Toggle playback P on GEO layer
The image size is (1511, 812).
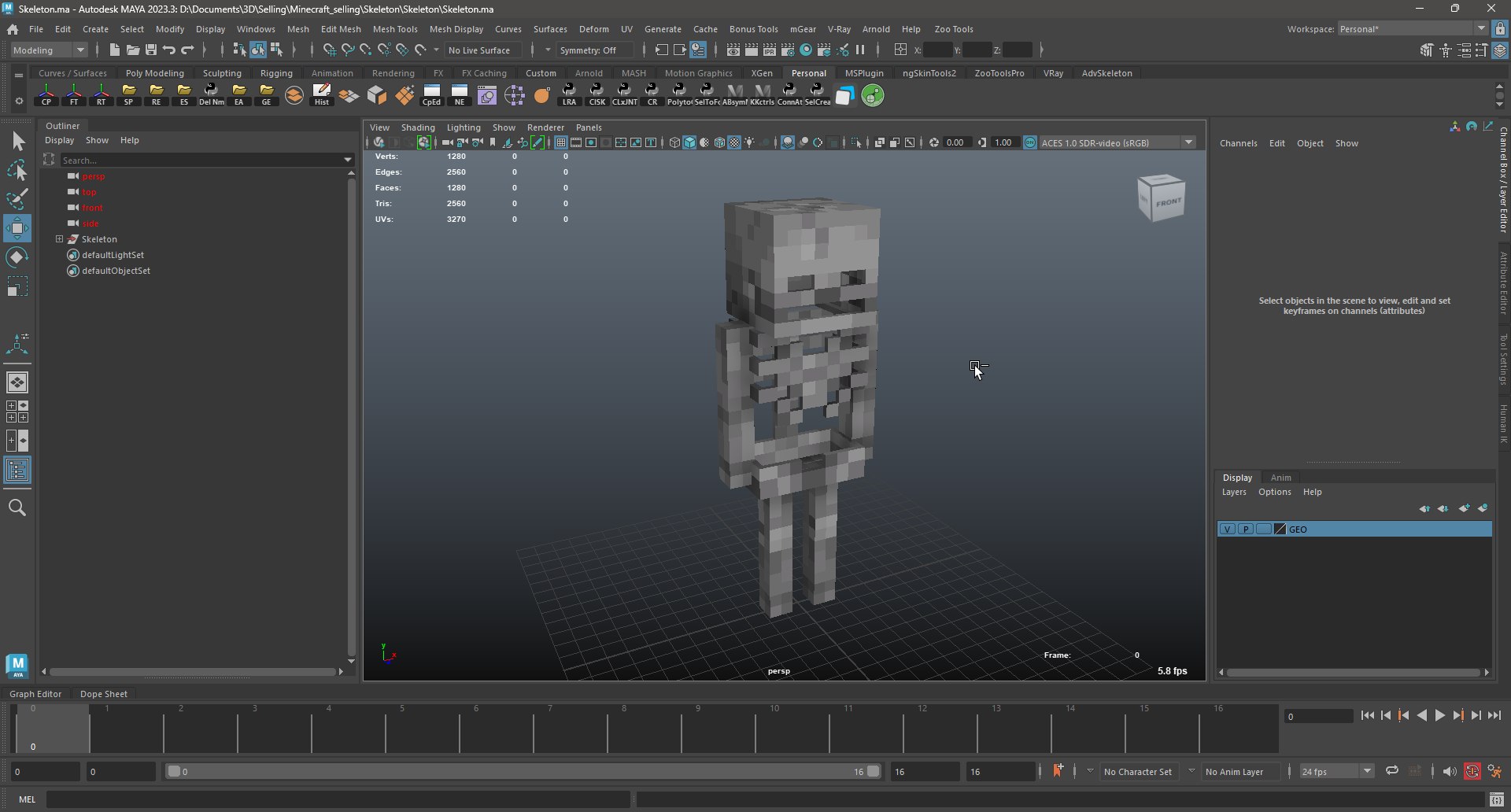[1245, 530]
